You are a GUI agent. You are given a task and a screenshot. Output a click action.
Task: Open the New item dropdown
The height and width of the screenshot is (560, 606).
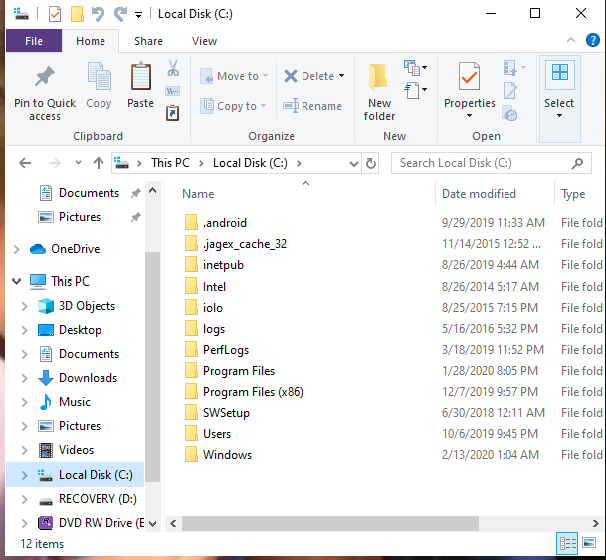416,68
